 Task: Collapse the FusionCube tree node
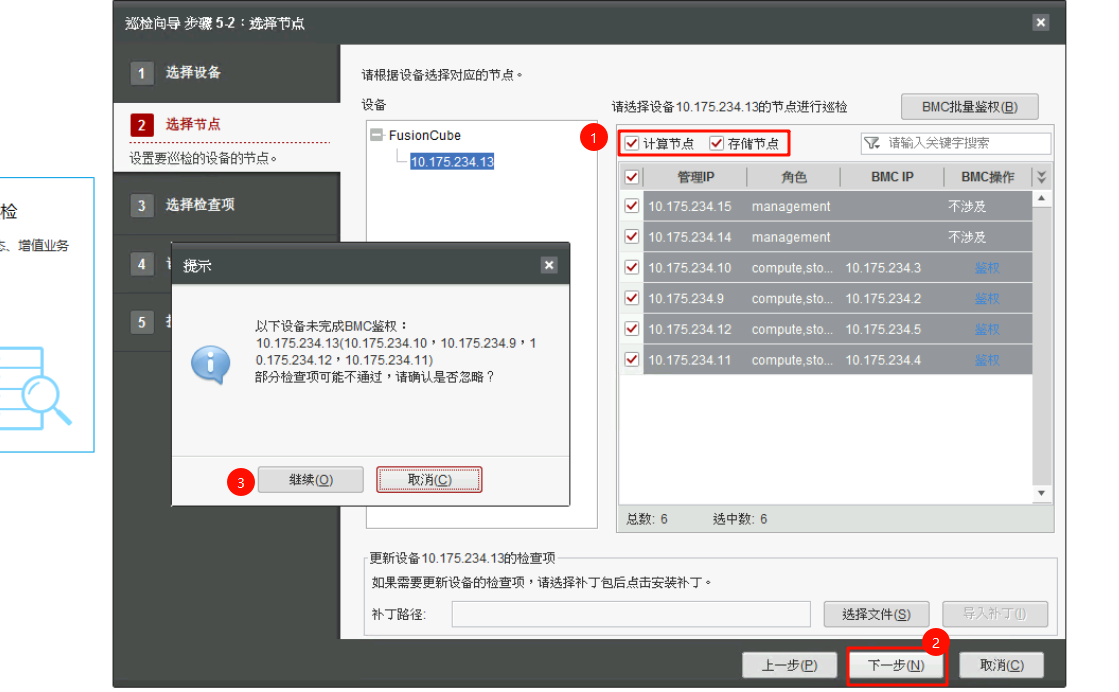[x=377, y=135]
